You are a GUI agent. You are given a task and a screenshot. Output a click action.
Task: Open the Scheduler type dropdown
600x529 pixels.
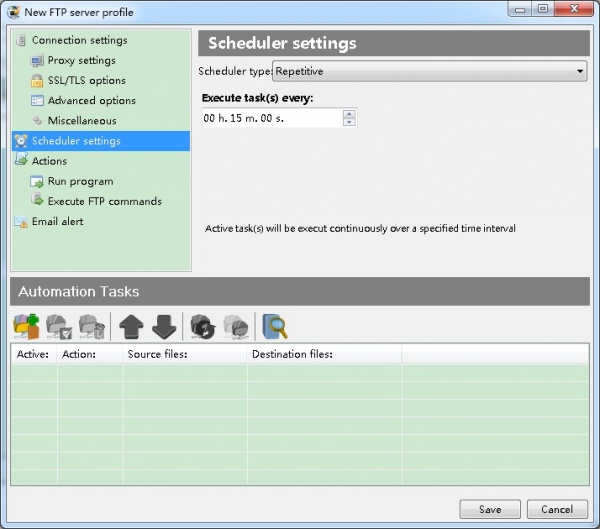(x=430, y=71)
